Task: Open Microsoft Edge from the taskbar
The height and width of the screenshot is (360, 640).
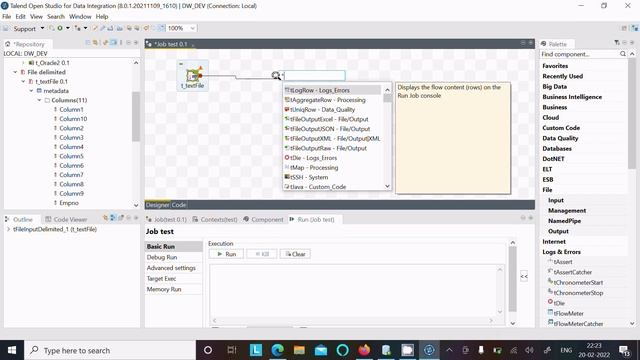Action: pyautogui.click(x=278, y=350)
